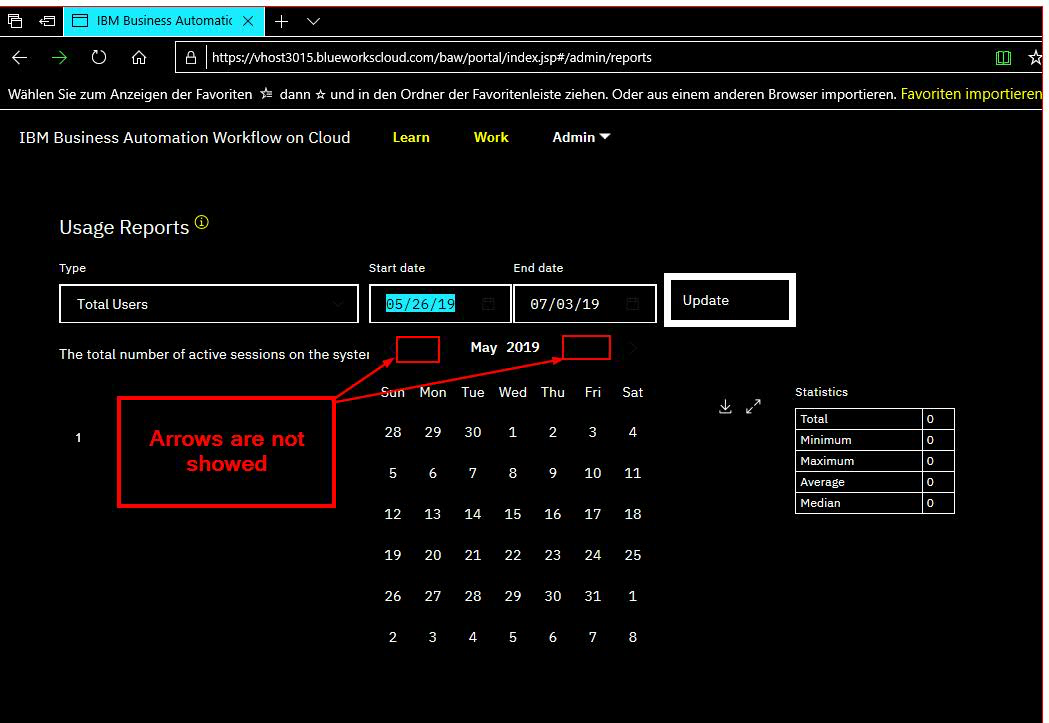Open the browser home page
Viewport: 1049px width, 723px height.
(138, 58)
